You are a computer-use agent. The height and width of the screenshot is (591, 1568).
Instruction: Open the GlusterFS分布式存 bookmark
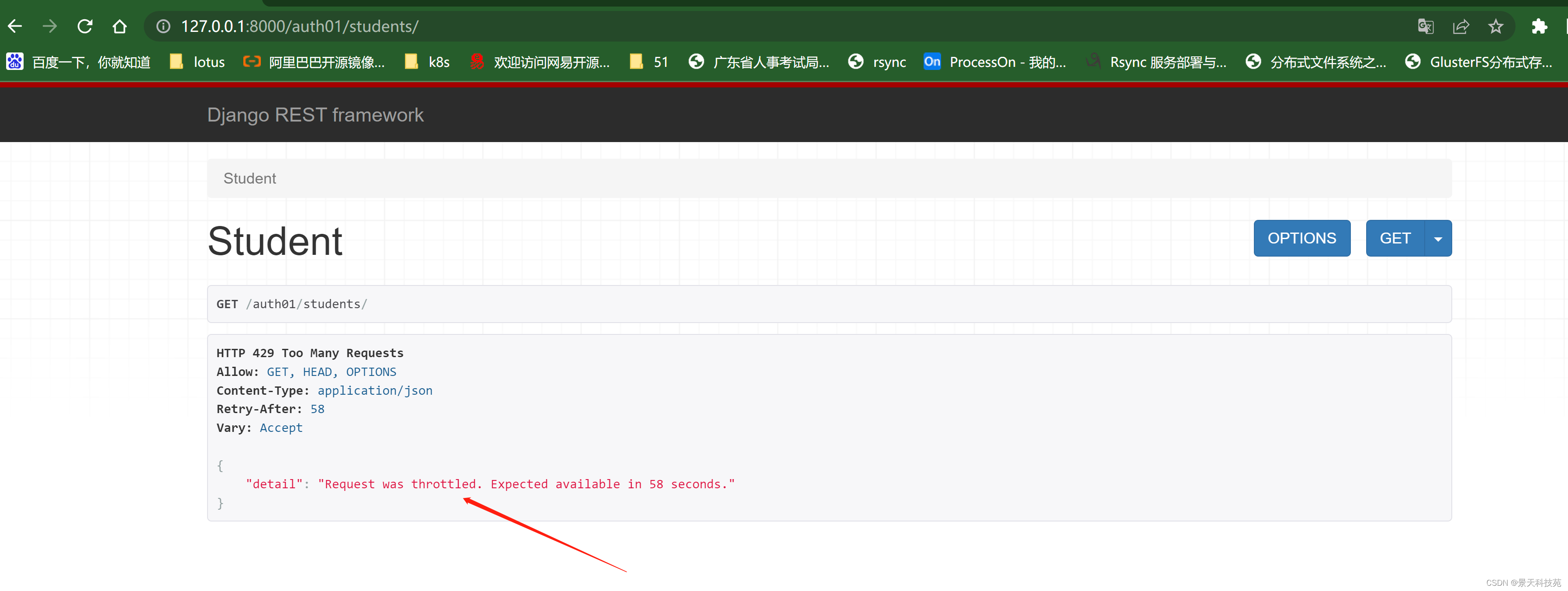[1478, 62]
